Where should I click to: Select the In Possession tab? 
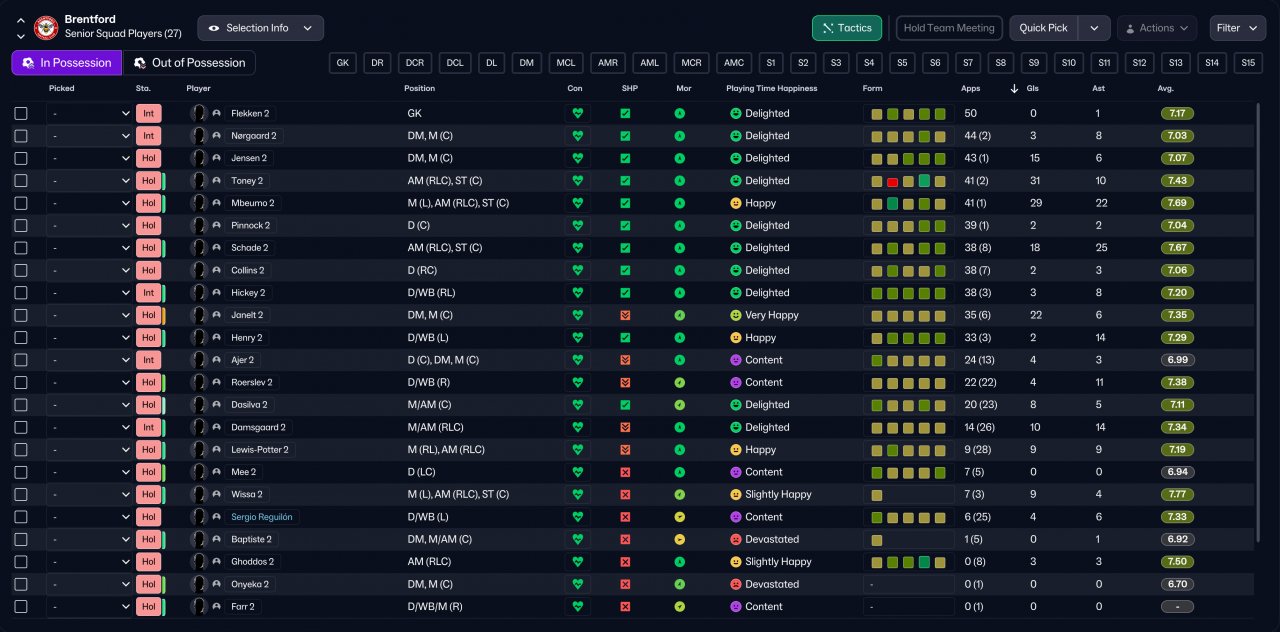coord(66,63)
